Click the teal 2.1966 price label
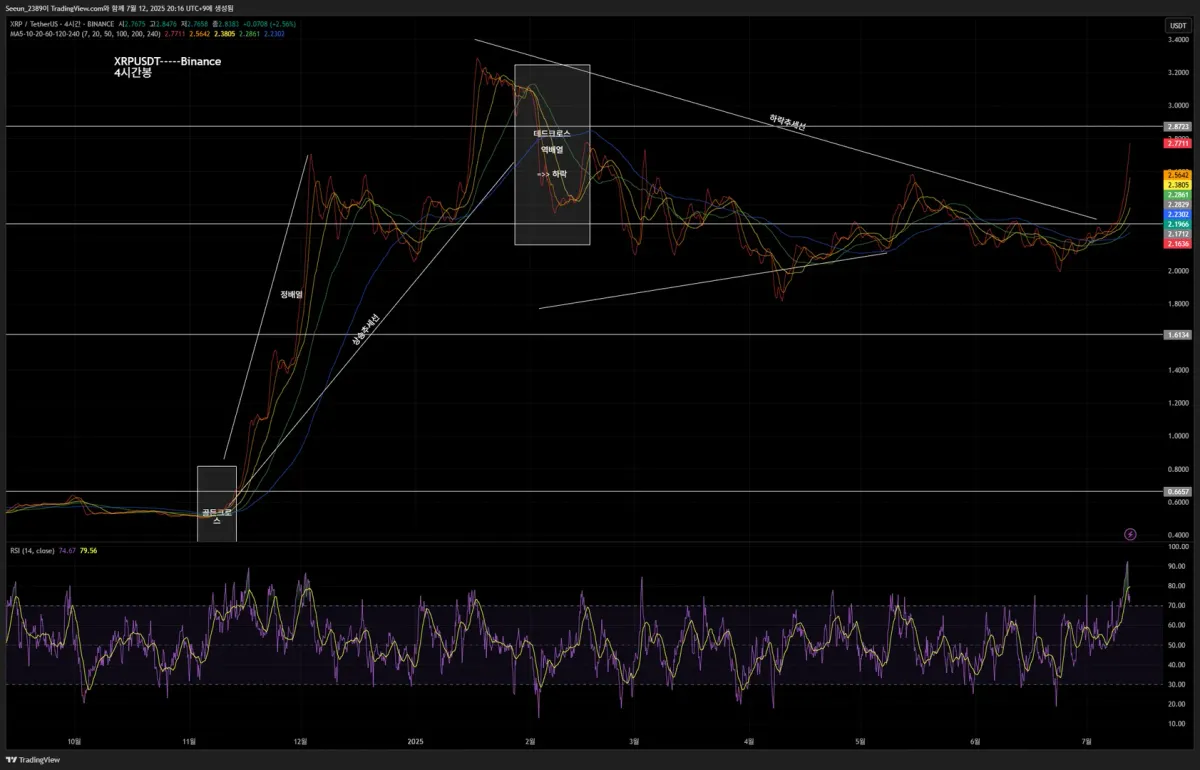Screen dimensions: 1200x770 click(1177, 224)
